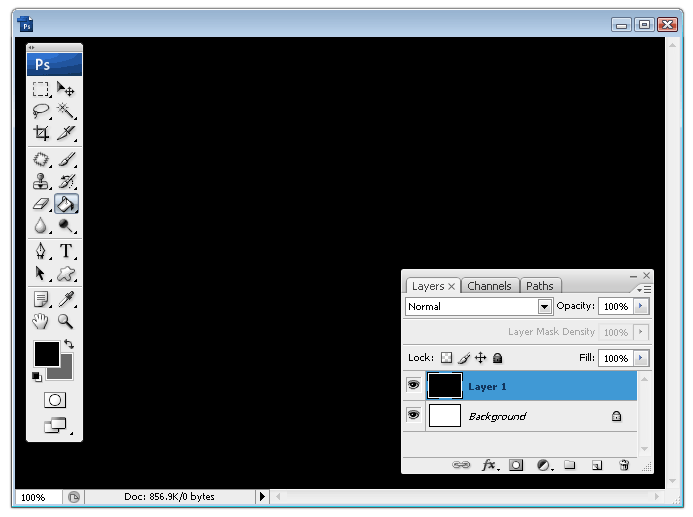Select the Layer 1 thumbnail
This screenshot has height=517, width=693.
pos(445,386)
